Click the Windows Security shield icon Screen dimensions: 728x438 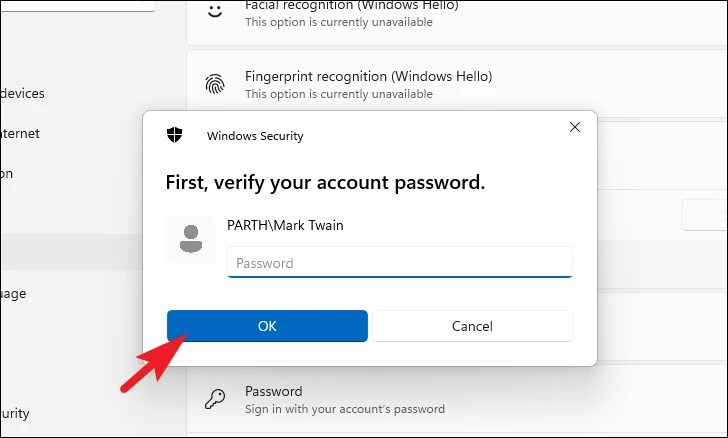(175, 135)
